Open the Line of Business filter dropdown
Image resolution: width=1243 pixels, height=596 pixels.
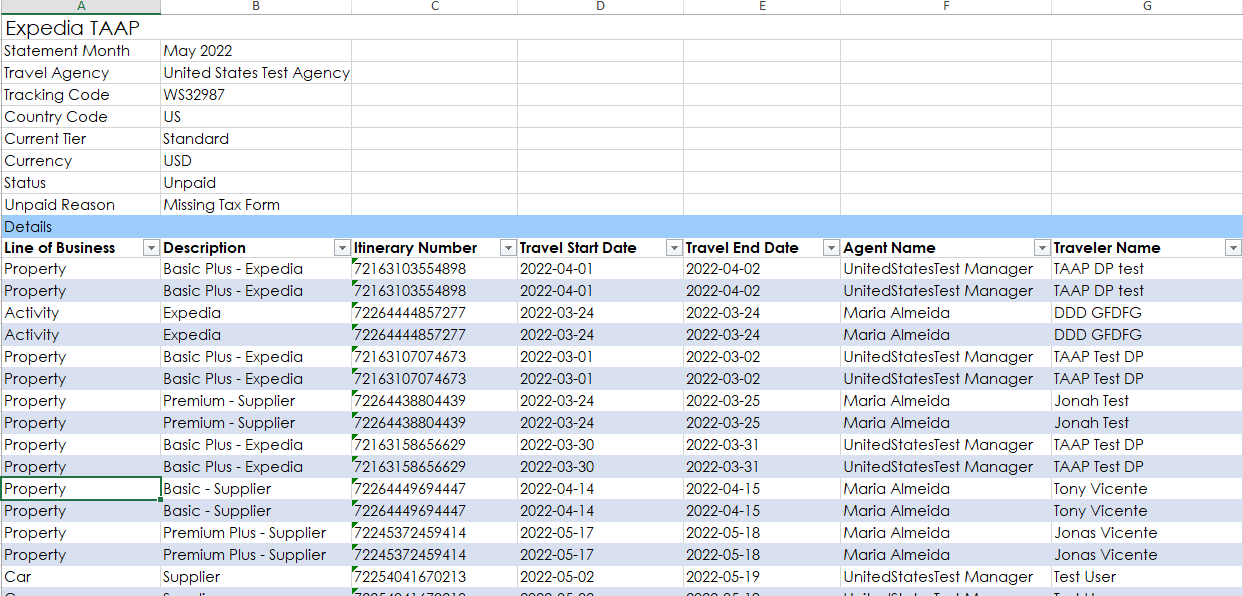pos(151,248)
